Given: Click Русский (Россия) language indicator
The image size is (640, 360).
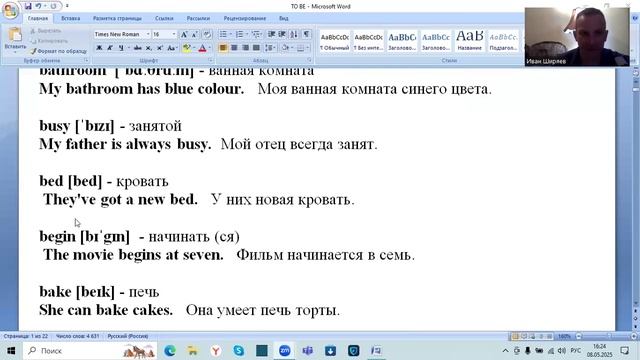Looking at the screenshot, I should pyautogui.click(x=128, y=336).
